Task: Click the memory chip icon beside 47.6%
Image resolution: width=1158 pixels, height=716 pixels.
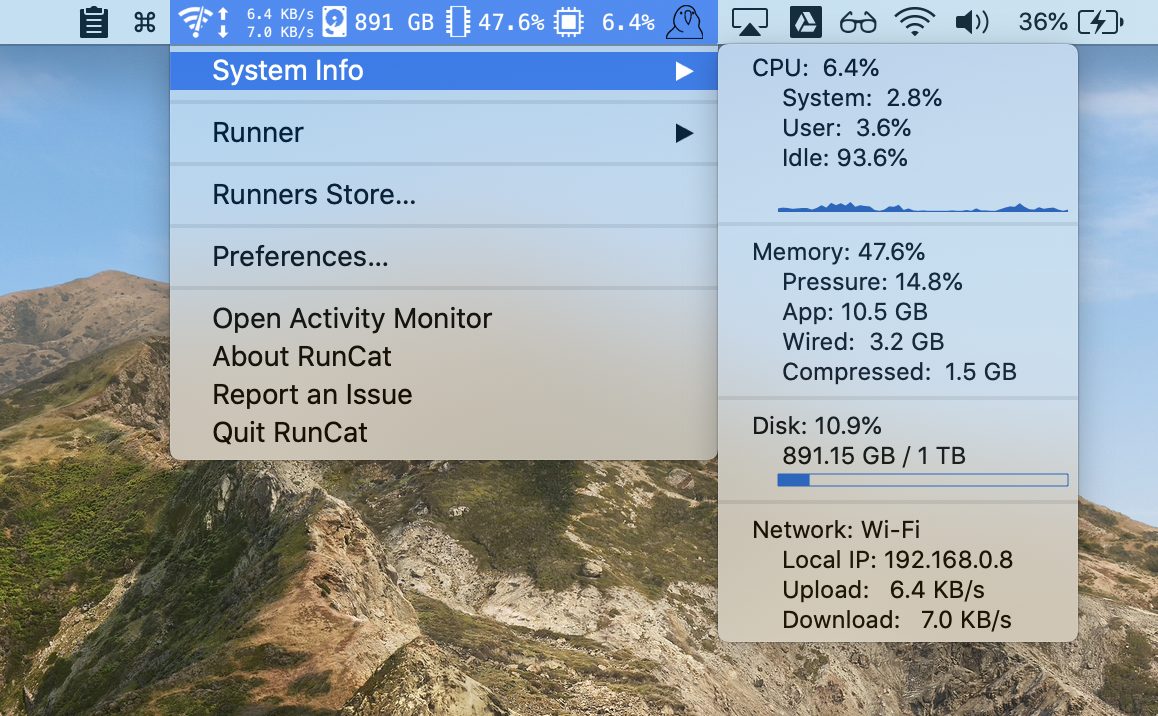Action: click(458, 22)
